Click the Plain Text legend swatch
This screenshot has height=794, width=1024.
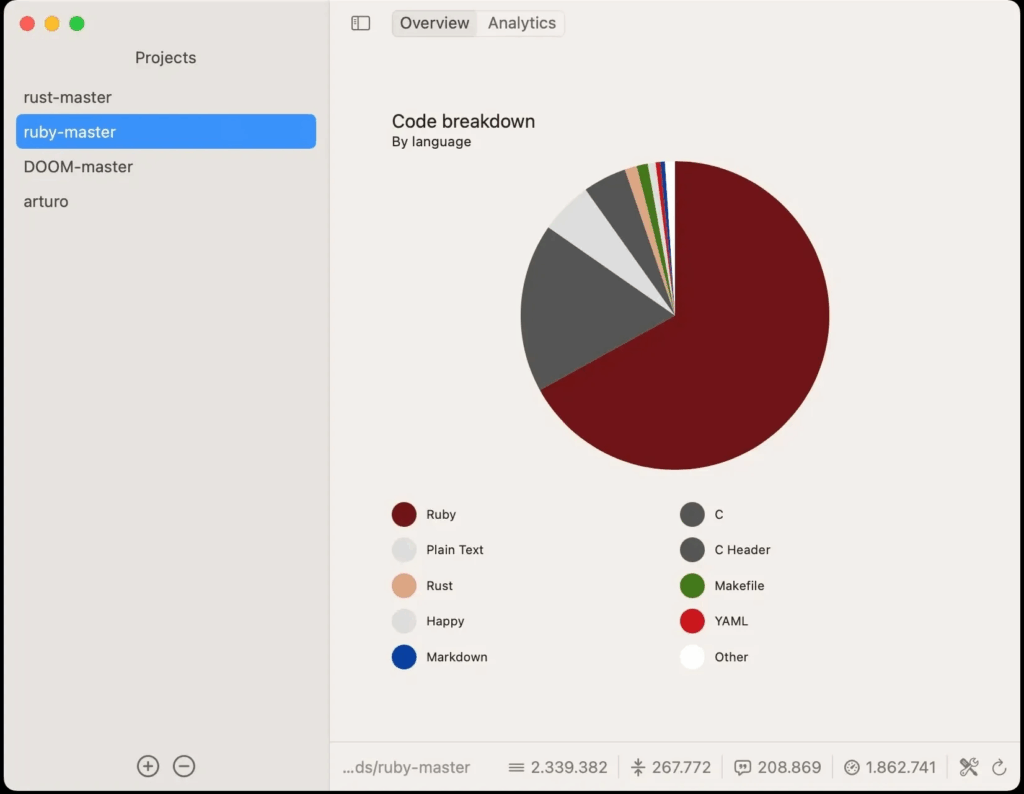click(x=404, y=550)
